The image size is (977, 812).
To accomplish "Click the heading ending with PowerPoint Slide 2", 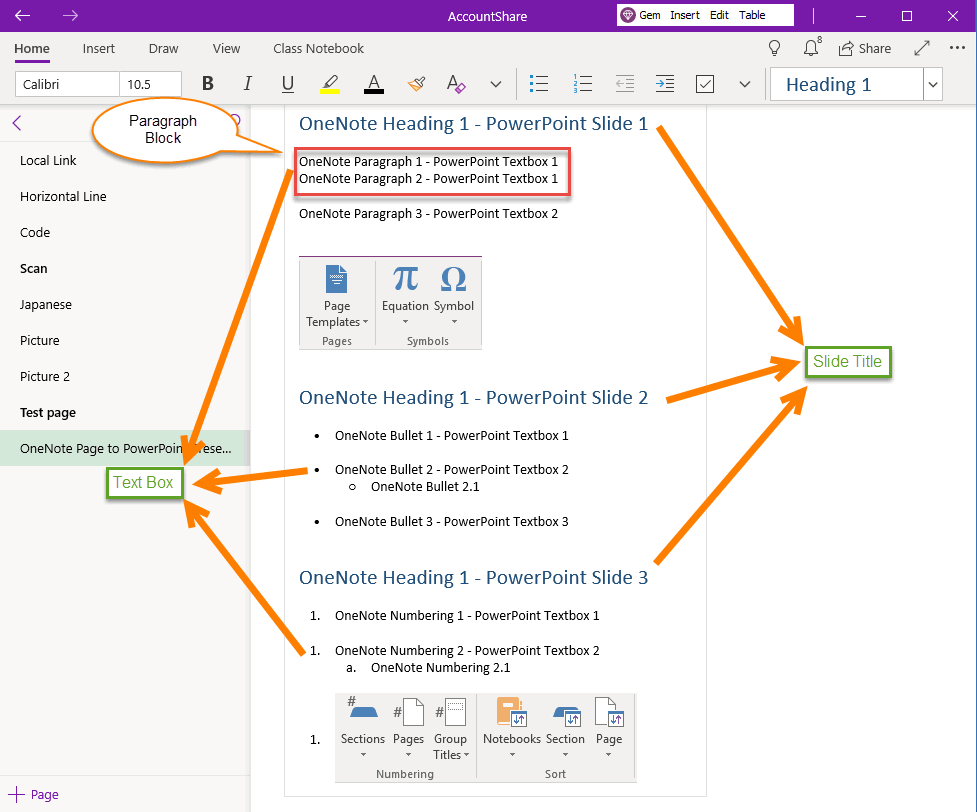I will (x=473, y=398).
